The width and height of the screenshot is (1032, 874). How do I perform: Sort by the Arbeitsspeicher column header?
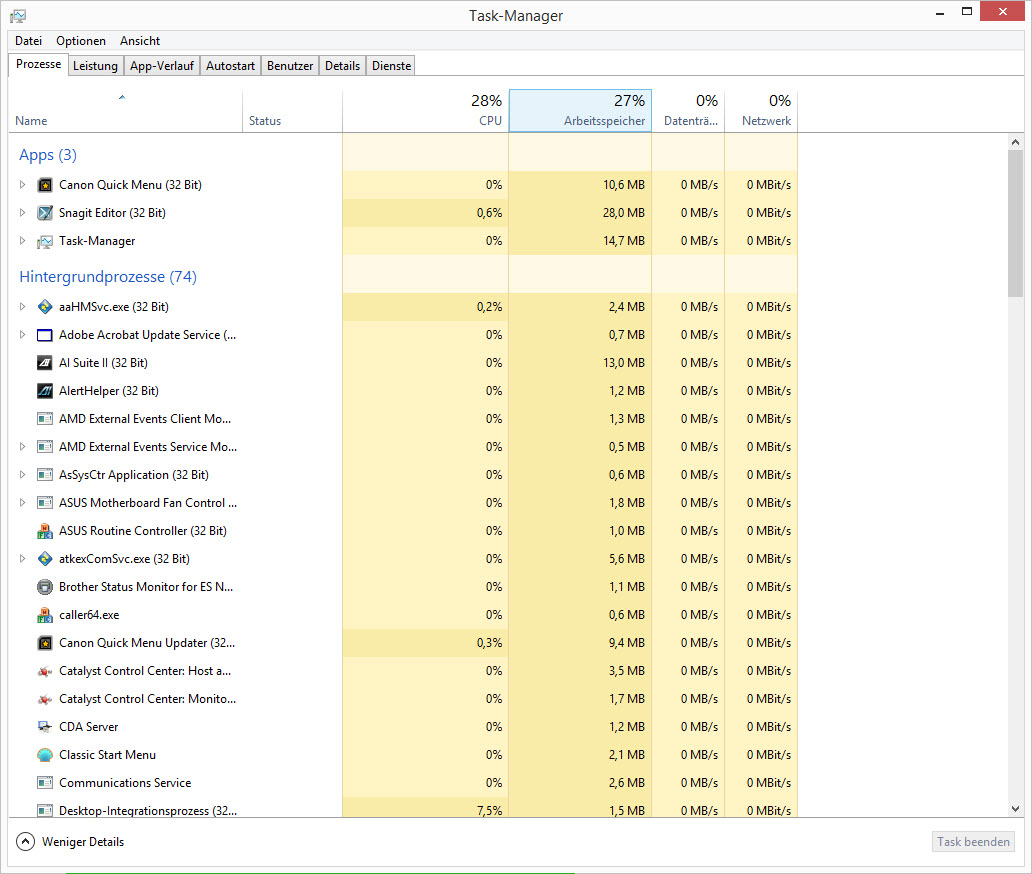580,111
